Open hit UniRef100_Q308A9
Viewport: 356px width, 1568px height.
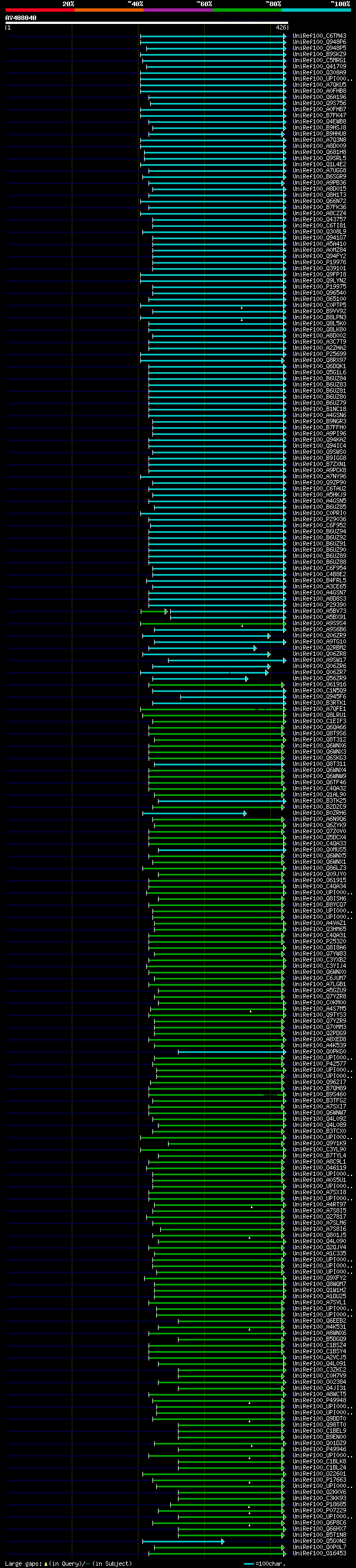pyautogui.click(x=319, y=72)
